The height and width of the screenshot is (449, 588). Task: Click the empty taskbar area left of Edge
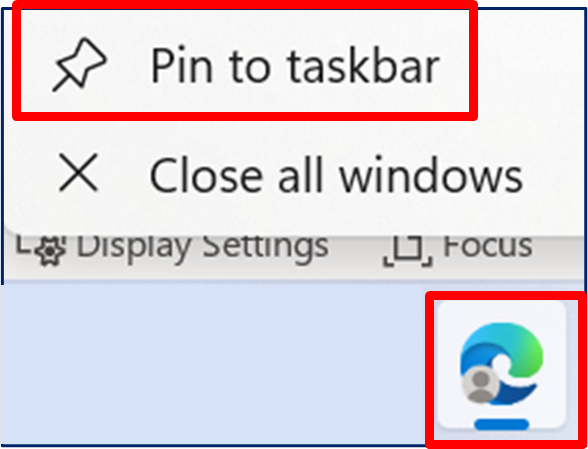click(214, 364)
